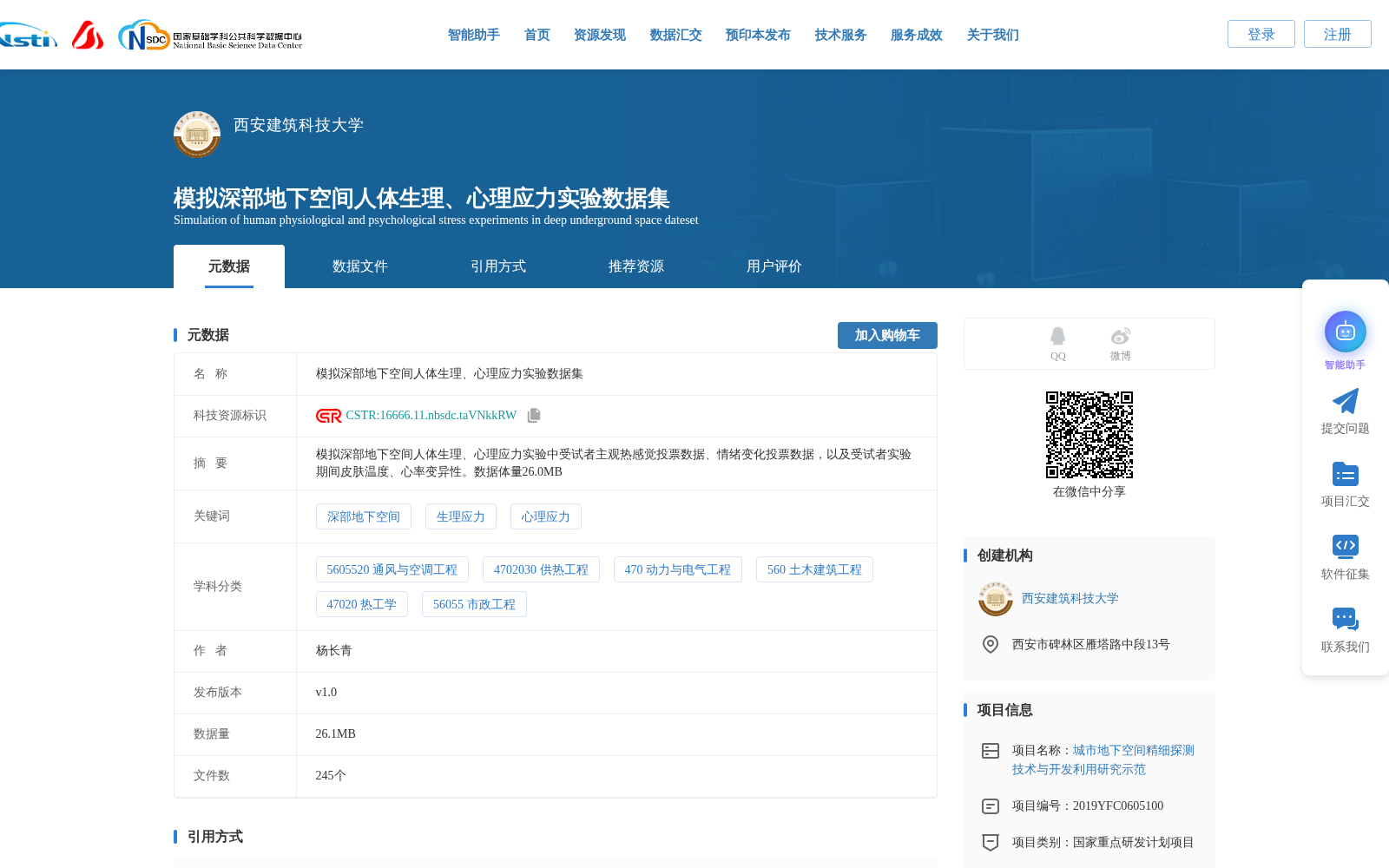
Task: Click the 注册 button
Action: coord(1338,34)
